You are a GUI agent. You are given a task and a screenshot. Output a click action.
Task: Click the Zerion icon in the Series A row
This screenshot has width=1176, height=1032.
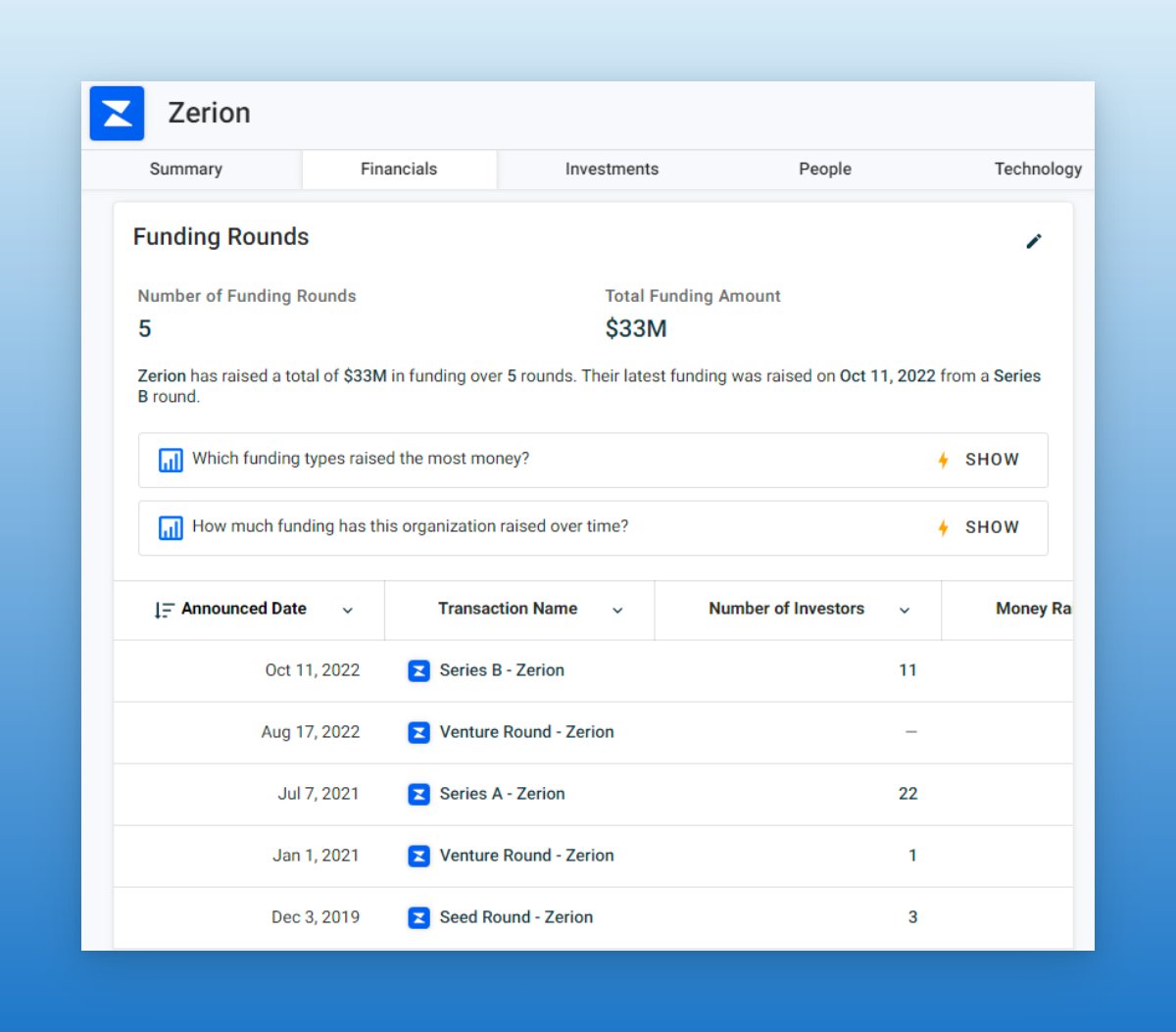418,795
